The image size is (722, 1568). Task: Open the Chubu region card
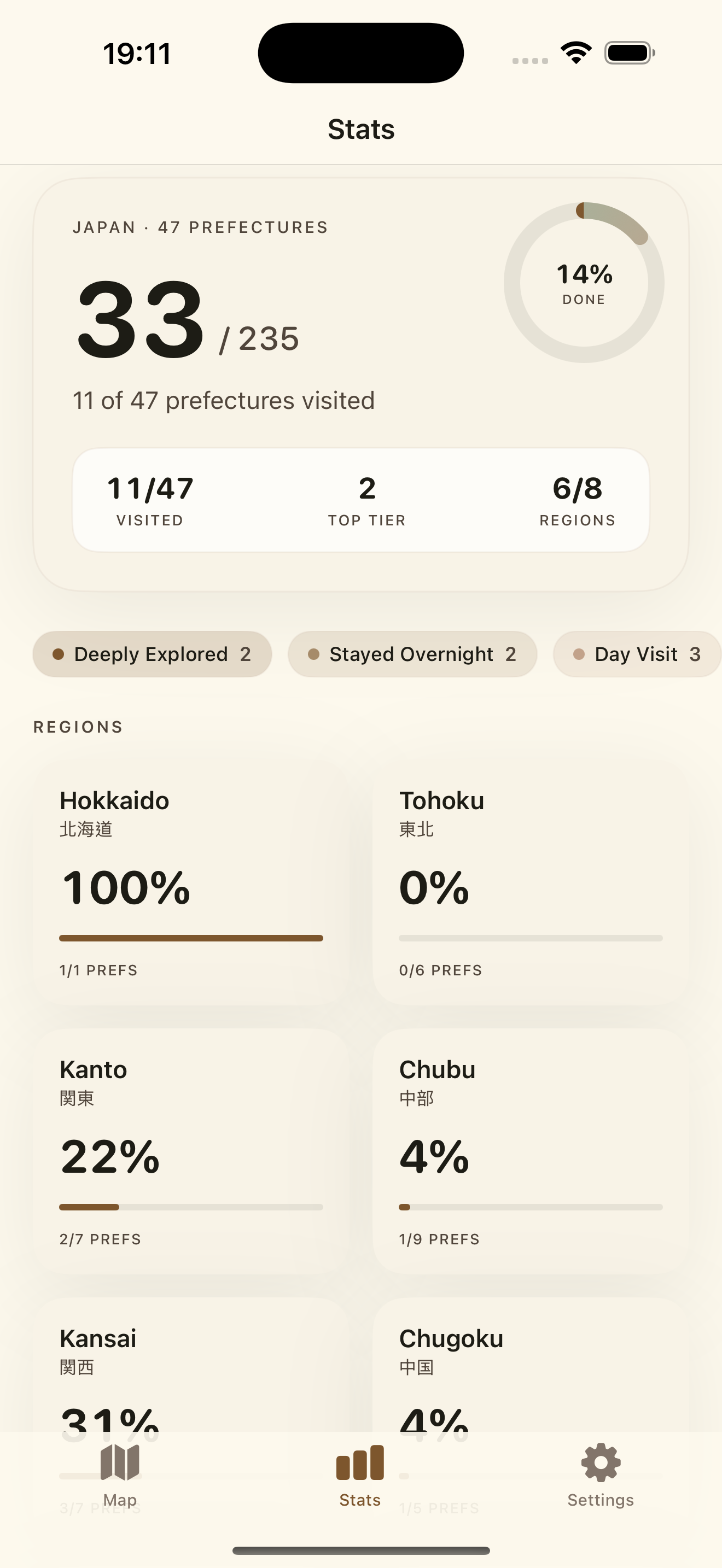coord(531,1151)
